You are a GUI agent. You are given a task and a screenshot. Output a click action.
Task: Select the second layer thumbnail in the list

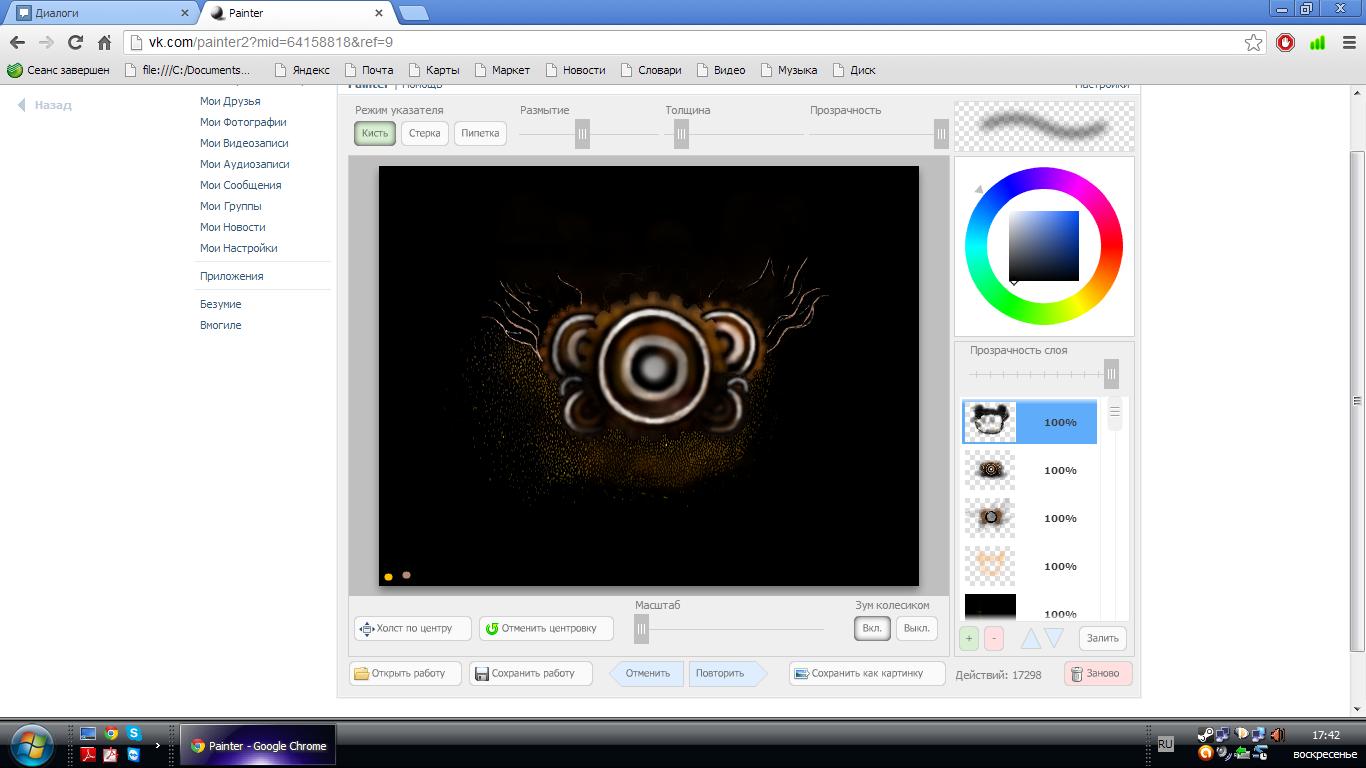tap(990, 470)
